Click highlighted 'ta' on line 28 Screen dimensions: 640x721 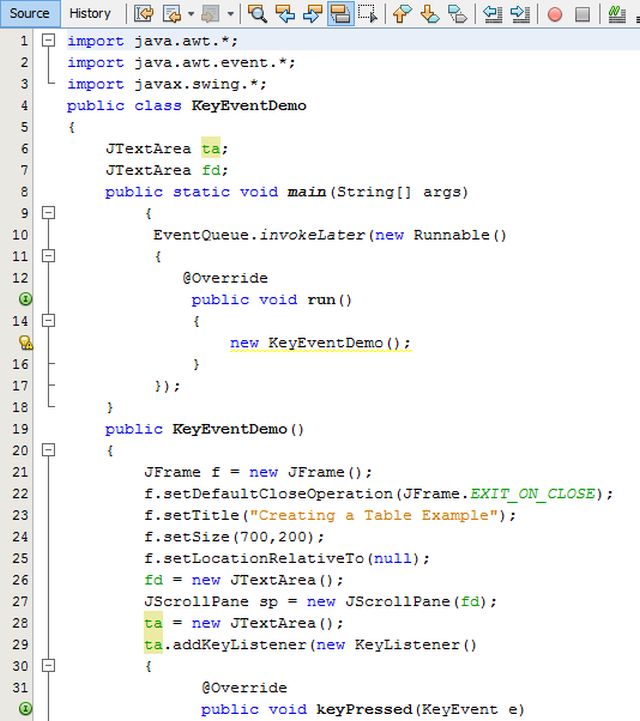[x=153, y=623]
